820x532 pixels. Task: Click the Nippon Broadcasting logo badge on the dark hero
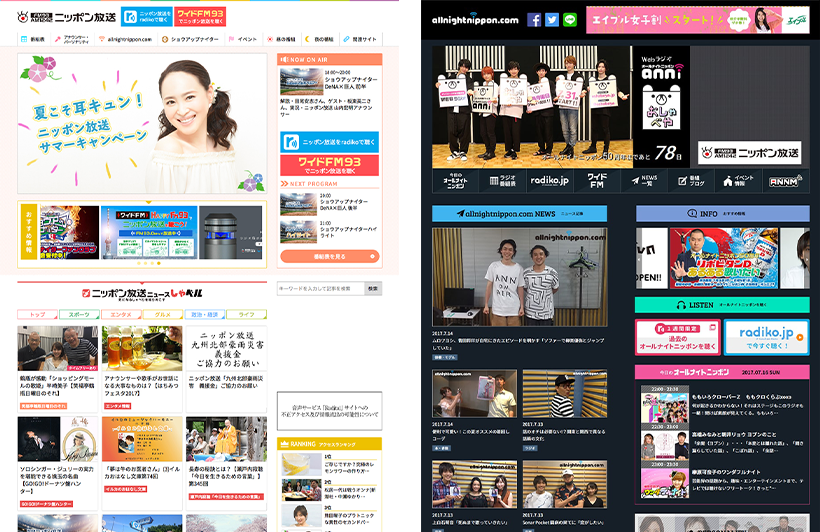coord(749,153)
